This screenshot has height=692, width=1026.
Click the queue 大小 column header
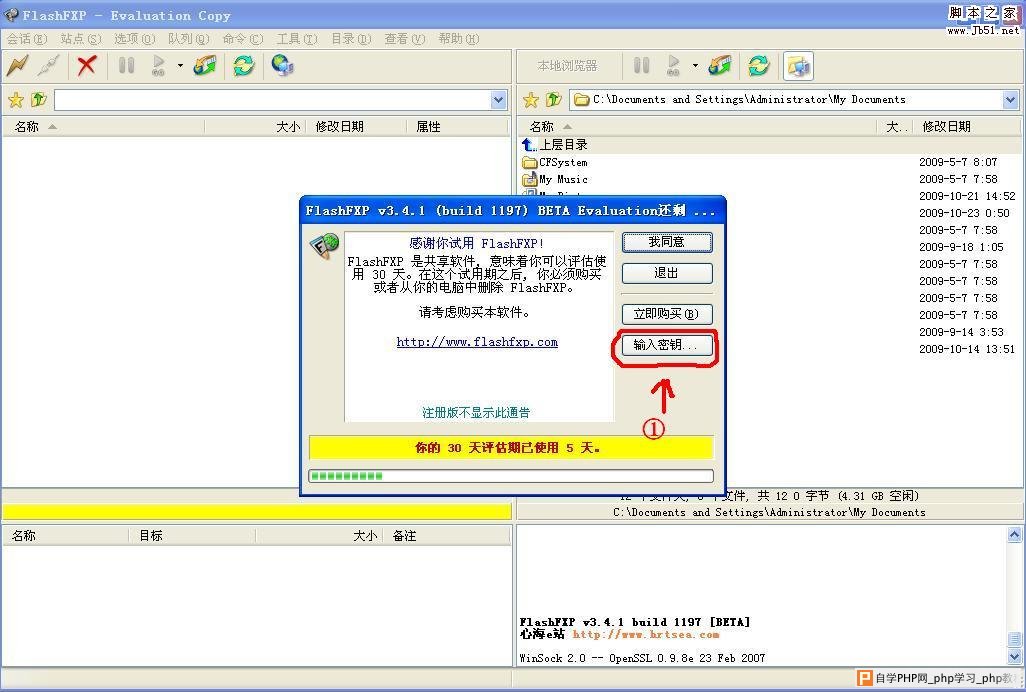[x=319, y=536]
